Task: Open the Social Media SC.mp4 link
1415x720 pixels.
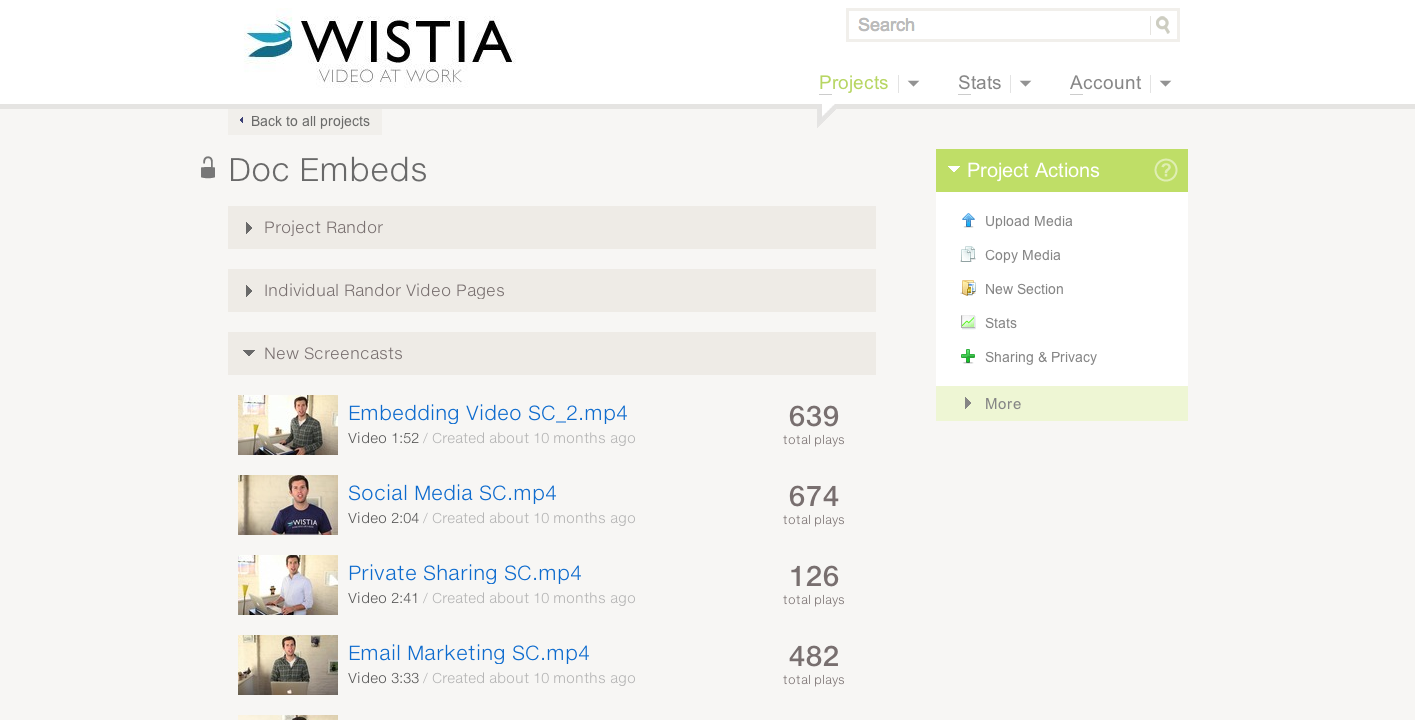Action: click(x=452, y=493)
